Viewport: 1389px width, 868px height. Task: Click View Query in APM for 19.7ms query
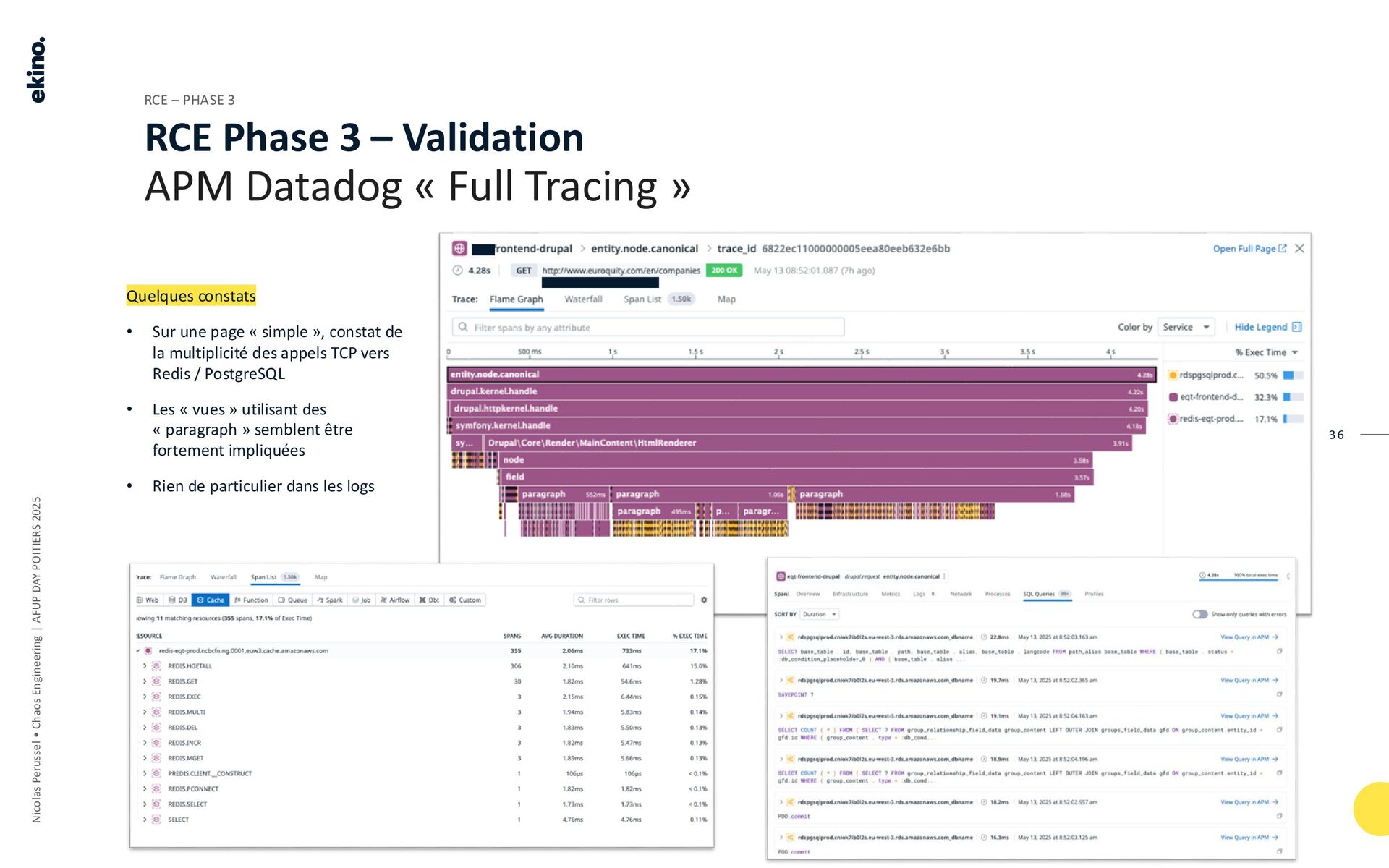[1249, 680]
